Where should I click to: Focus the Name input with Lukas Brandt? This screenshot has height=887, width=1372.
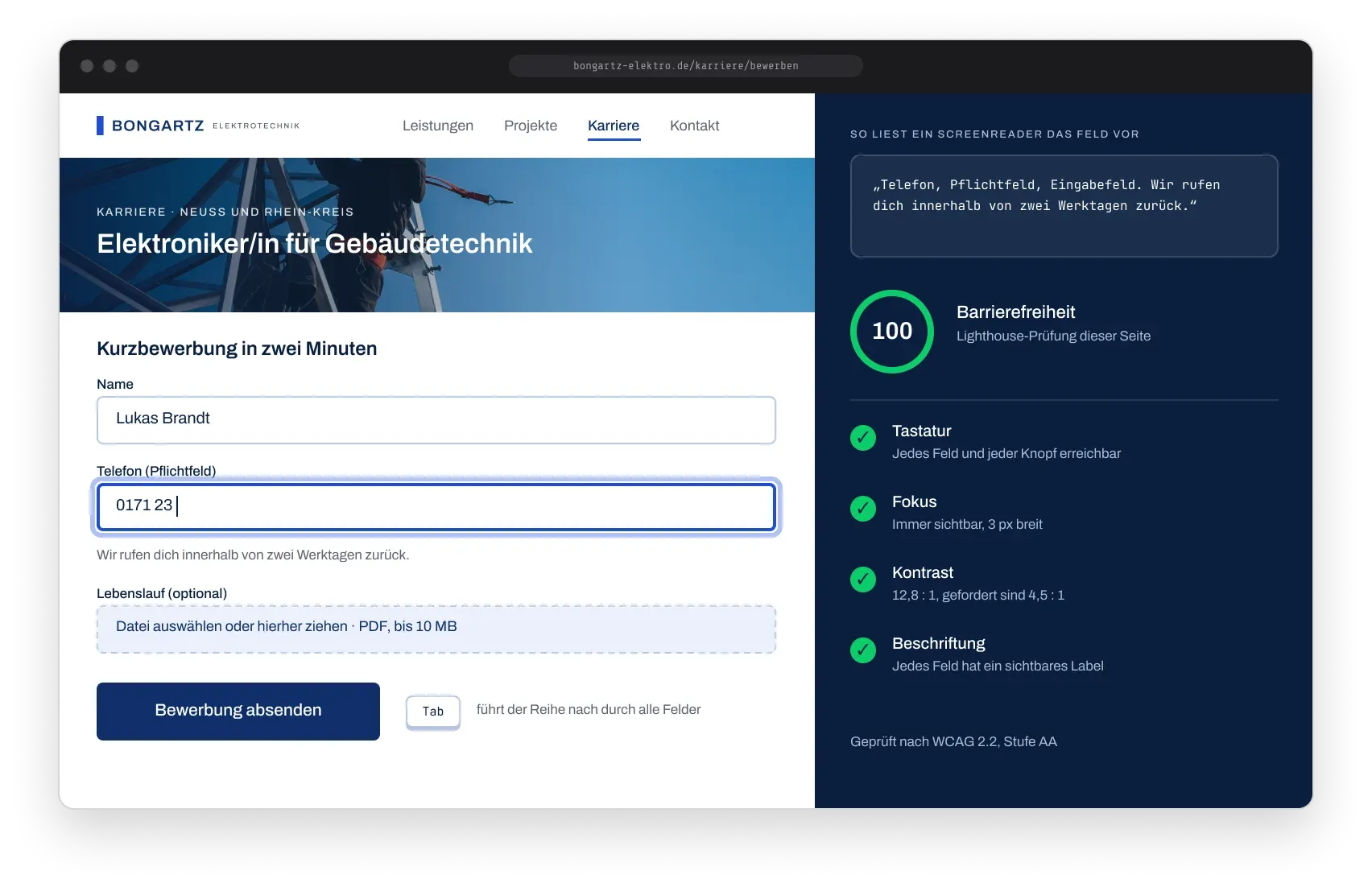(x=436, y=420)
